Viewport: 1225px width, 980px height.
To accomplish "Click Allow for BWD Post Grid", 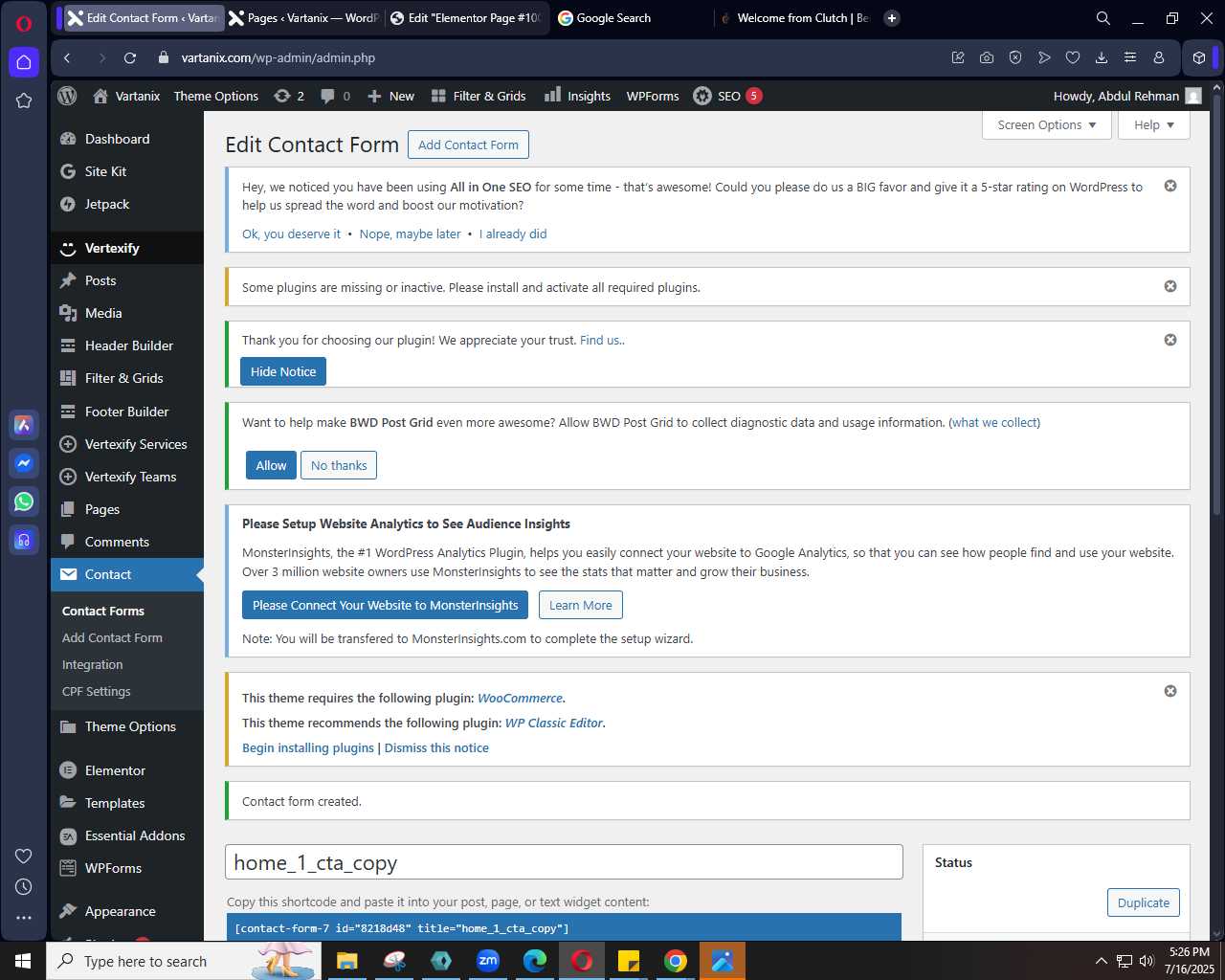I will 271,465.
